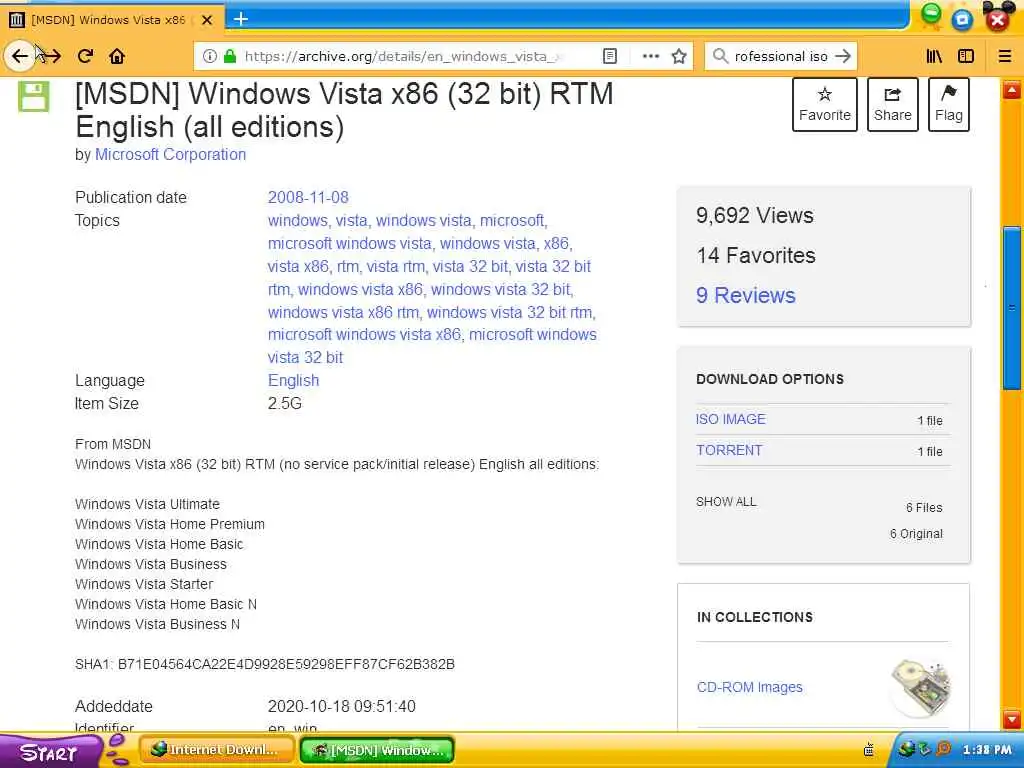Go back using the browser back arrow
Screen dimensions: 1024x768
[x=20, y=56]
